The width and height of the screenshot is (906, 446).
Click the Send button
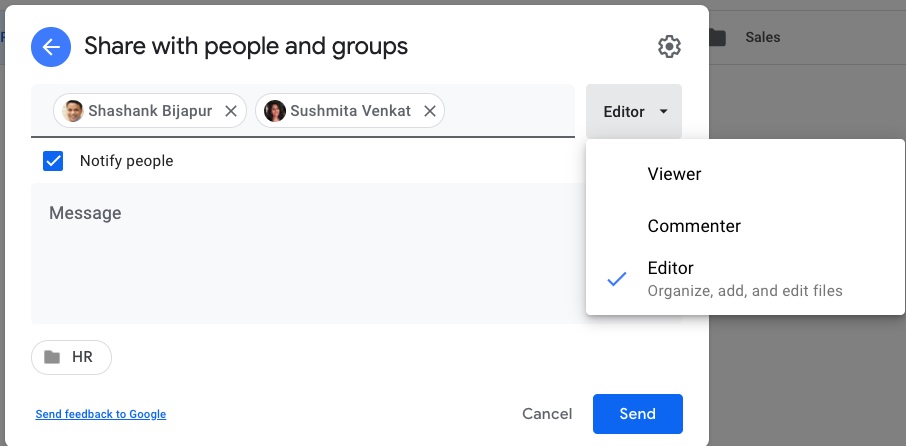637,414
